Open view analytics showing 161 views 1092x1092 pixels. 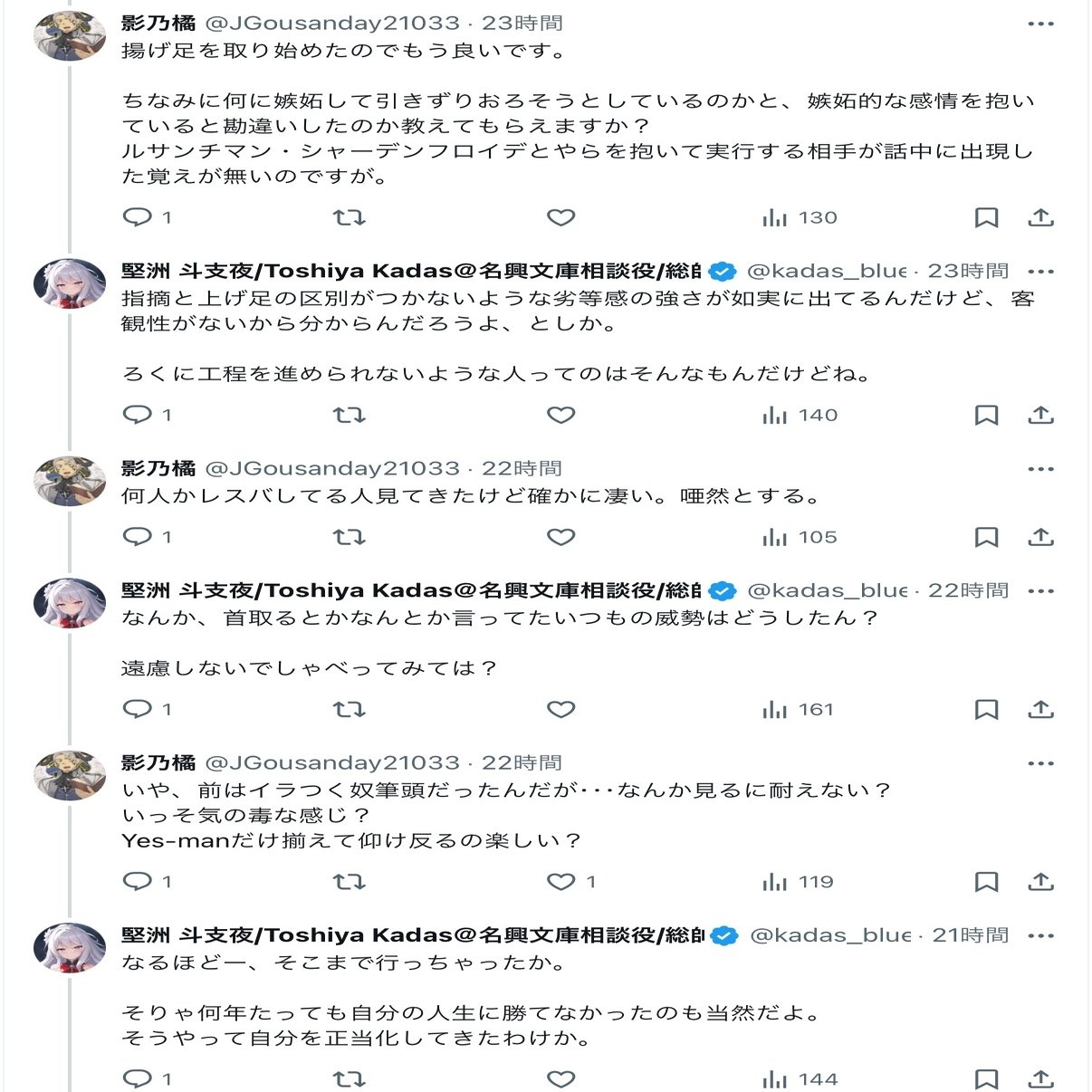798,709
